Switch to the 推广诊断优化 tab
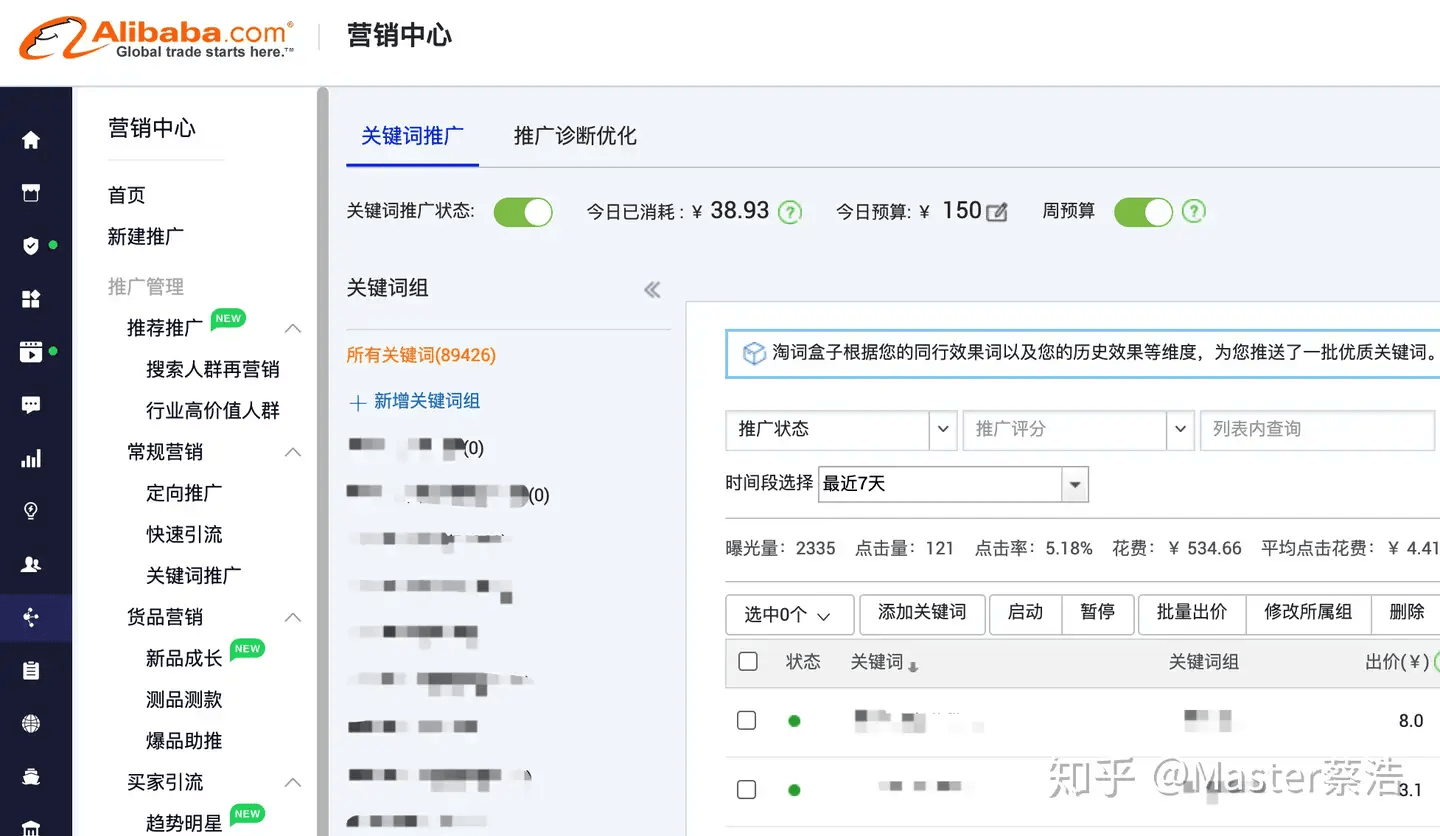Screen dimensions: 1440x836 (x=575, y=136)
